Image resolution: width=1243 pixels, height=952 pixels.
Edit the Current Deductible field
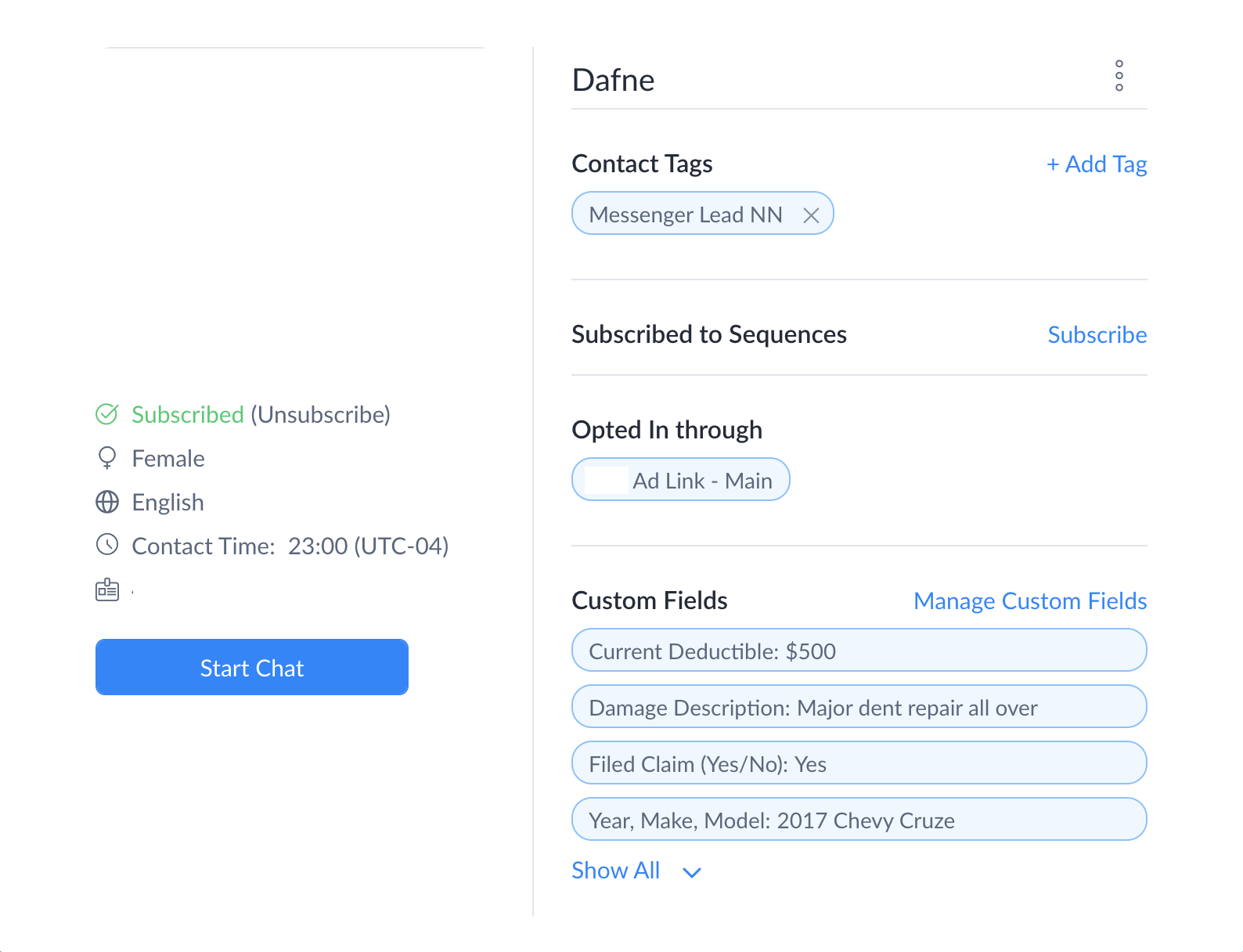pyautogui.click(x=859, y=651)
